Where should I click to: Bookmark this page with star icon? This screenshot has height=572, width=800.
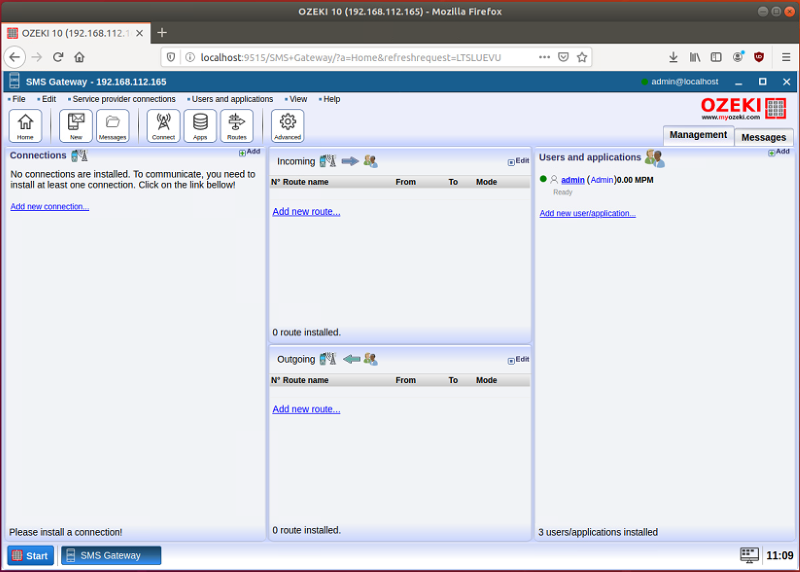tap(582, 57)
